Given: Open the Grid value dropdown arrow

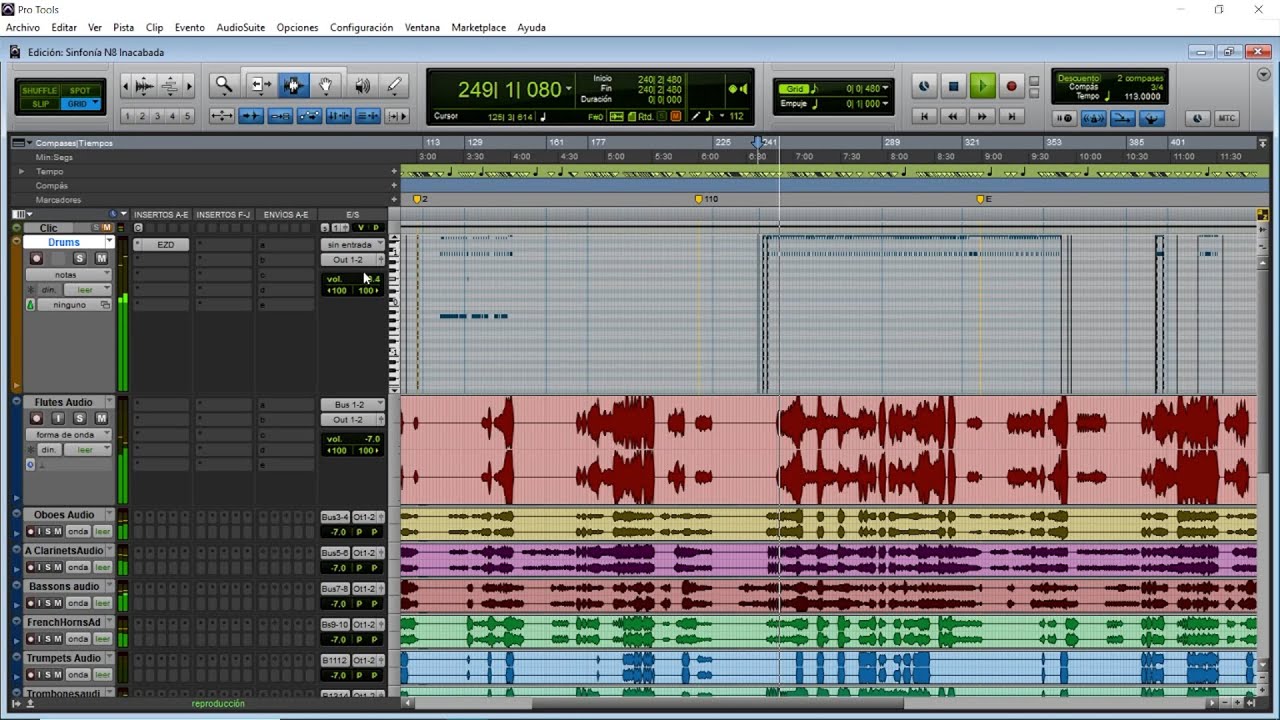Looking at the screenshot, I should [x=885, y=89].
